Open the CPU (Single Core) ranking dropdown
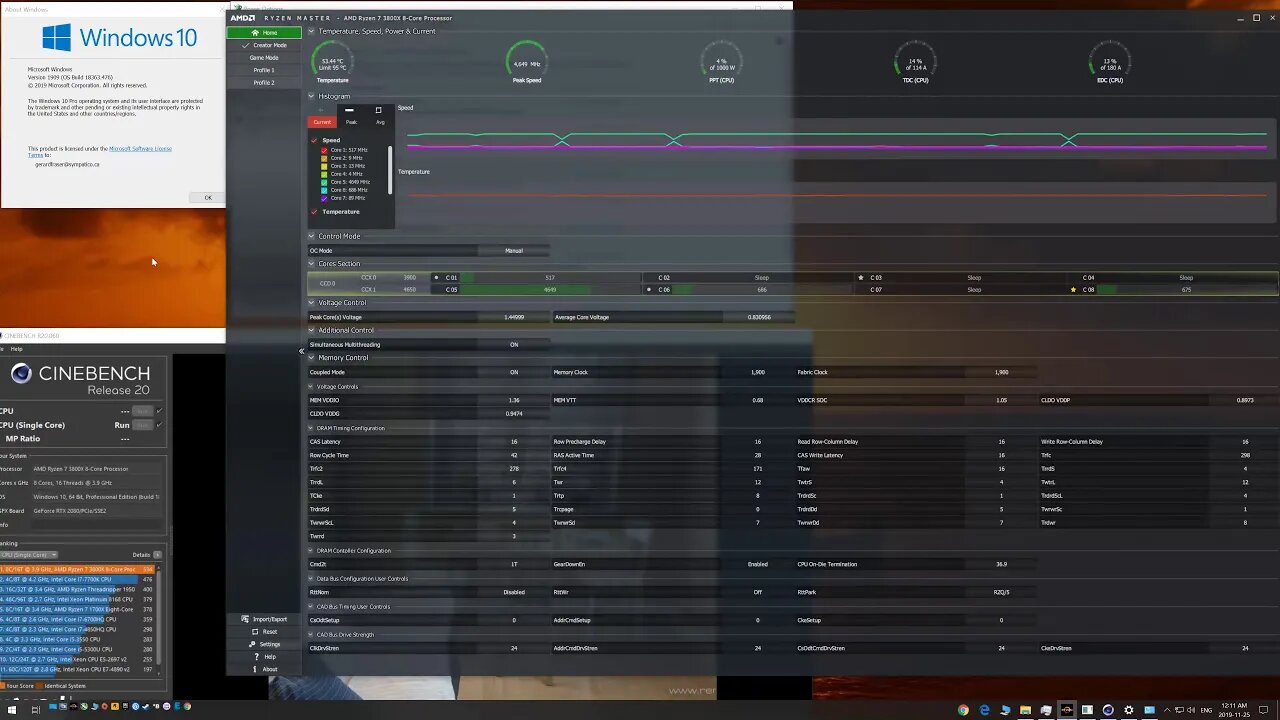1280x720 pixels. [28, 554]
